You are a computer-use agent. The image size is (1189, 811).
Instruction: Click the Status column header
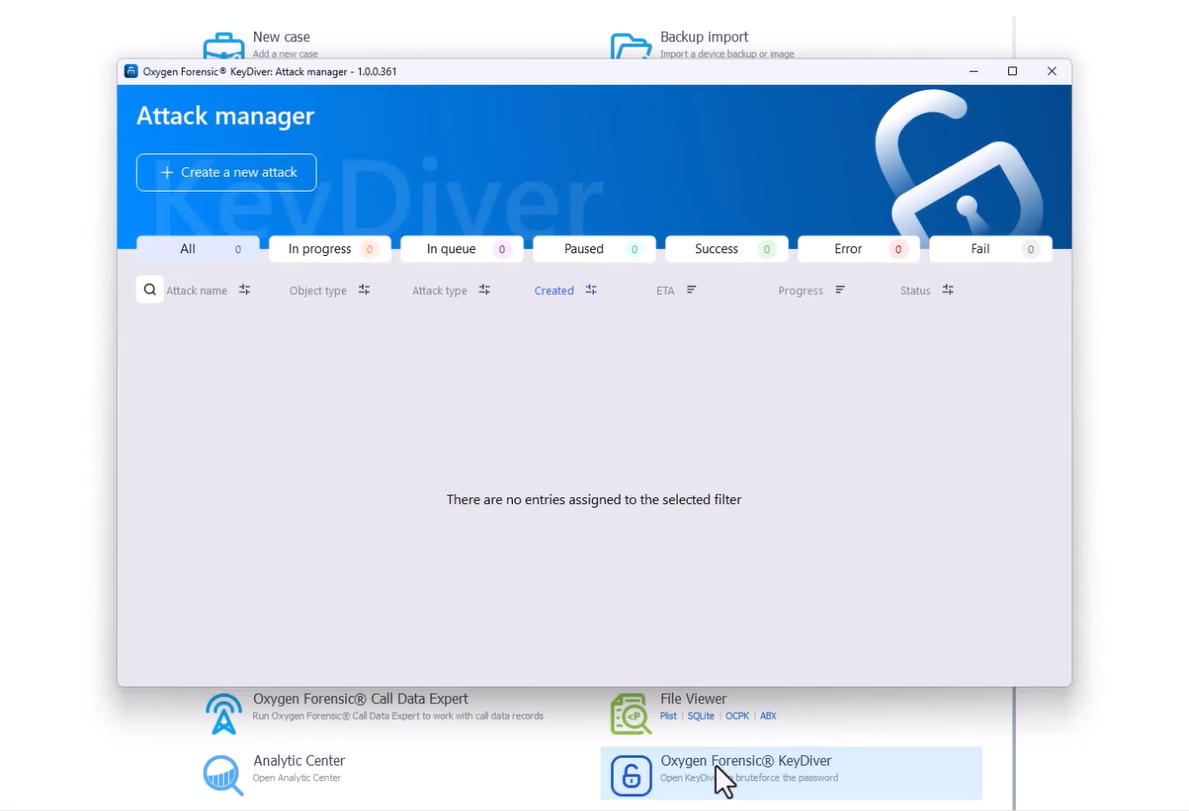coord(914,290)
